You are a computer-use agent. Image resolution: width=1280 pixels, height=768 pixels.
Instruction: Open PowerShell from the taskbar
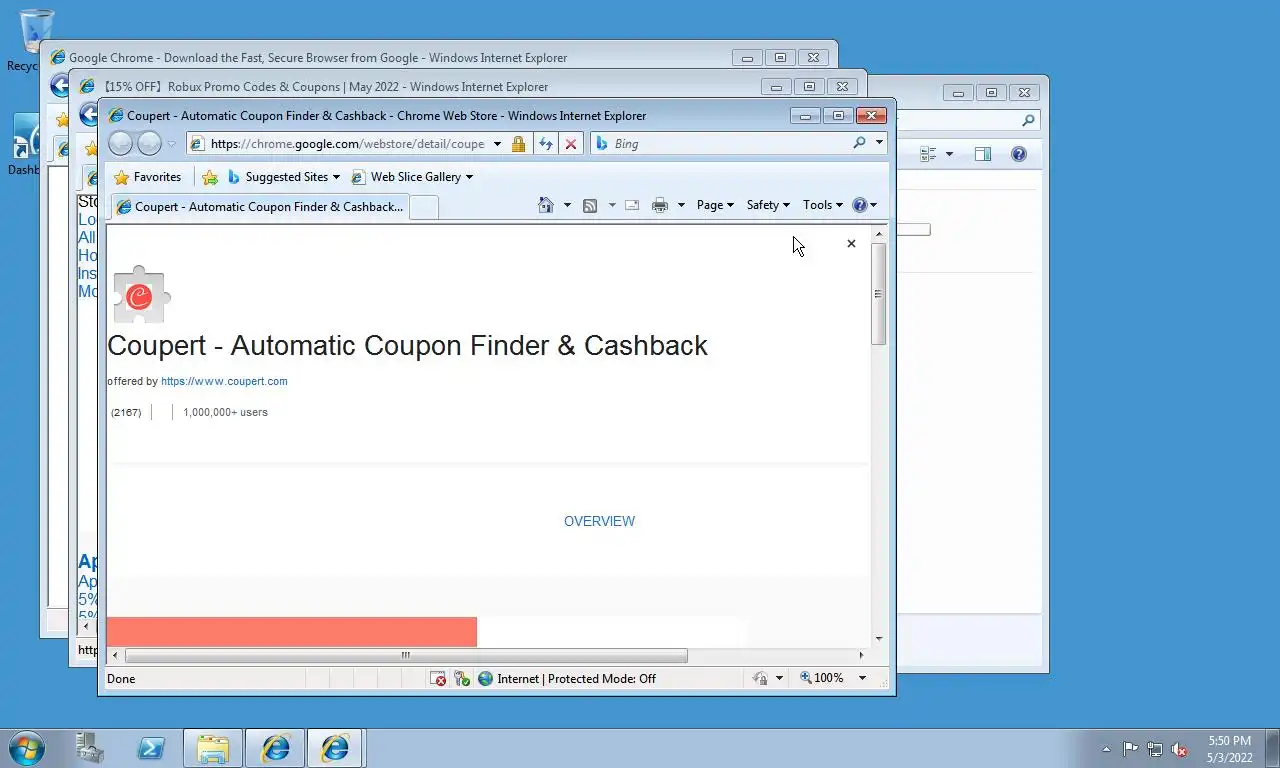pyautogui.click(x=151, y=748)
